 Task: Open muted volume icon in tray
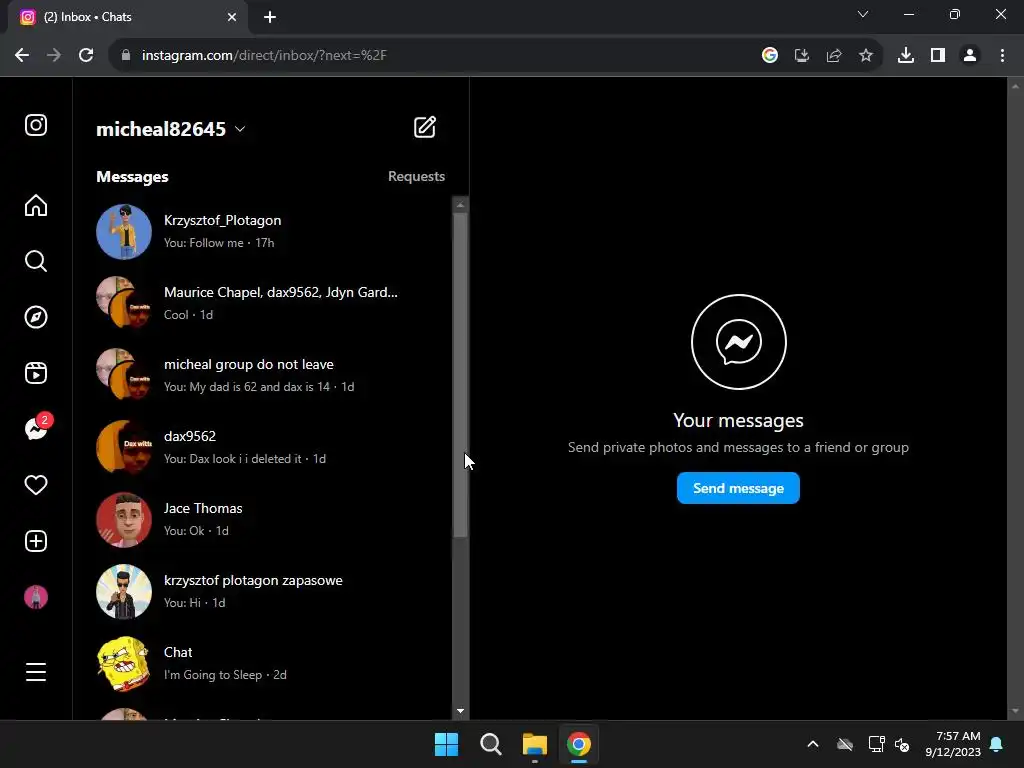pyautogui.click(x=903, y=744)
